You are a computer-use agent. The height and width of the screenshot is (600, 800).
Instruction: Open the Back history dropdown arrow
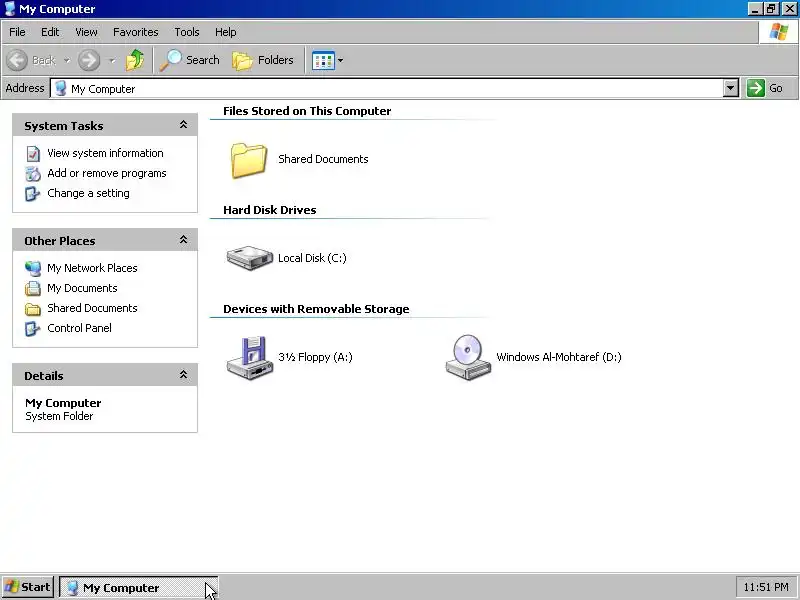67,60
